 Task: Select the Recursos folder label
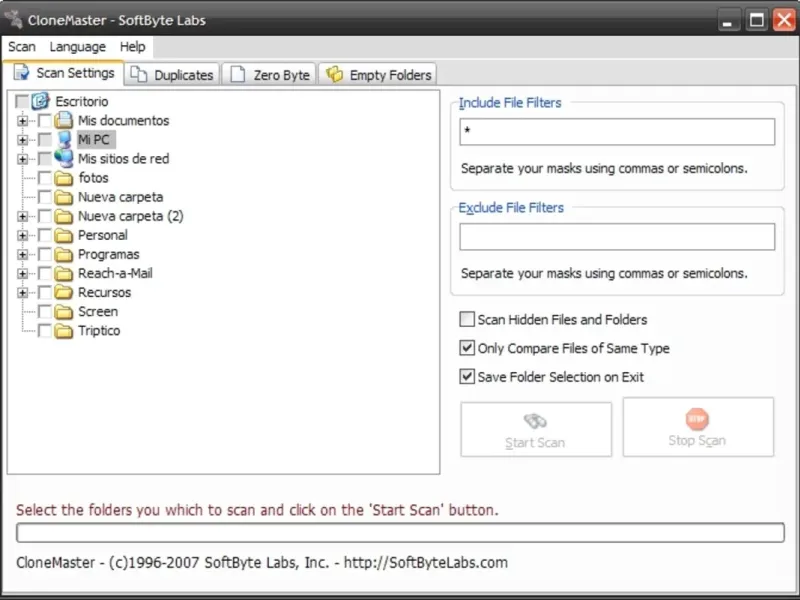(x=105, y=292)
